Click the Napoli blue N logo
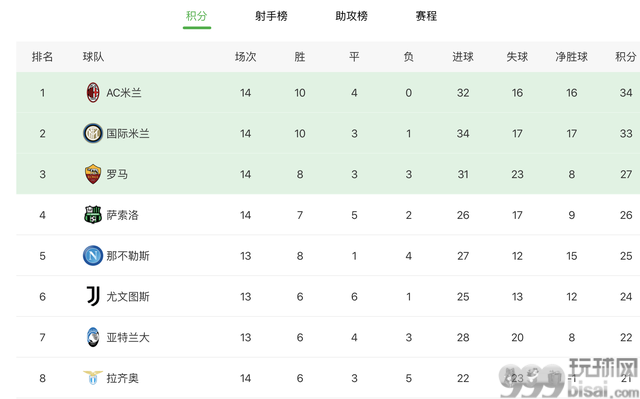640x399 pixels. pyautogui.click(x=93, y=256)
